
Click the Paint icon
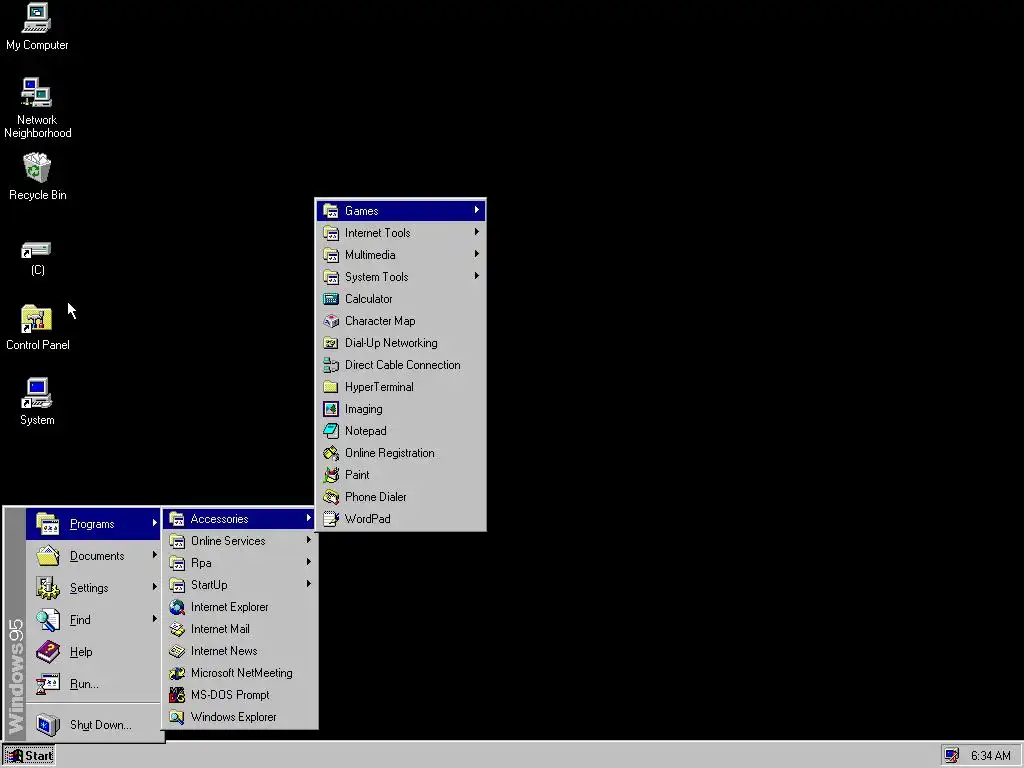pyautogui.click(x=331, y=475)
